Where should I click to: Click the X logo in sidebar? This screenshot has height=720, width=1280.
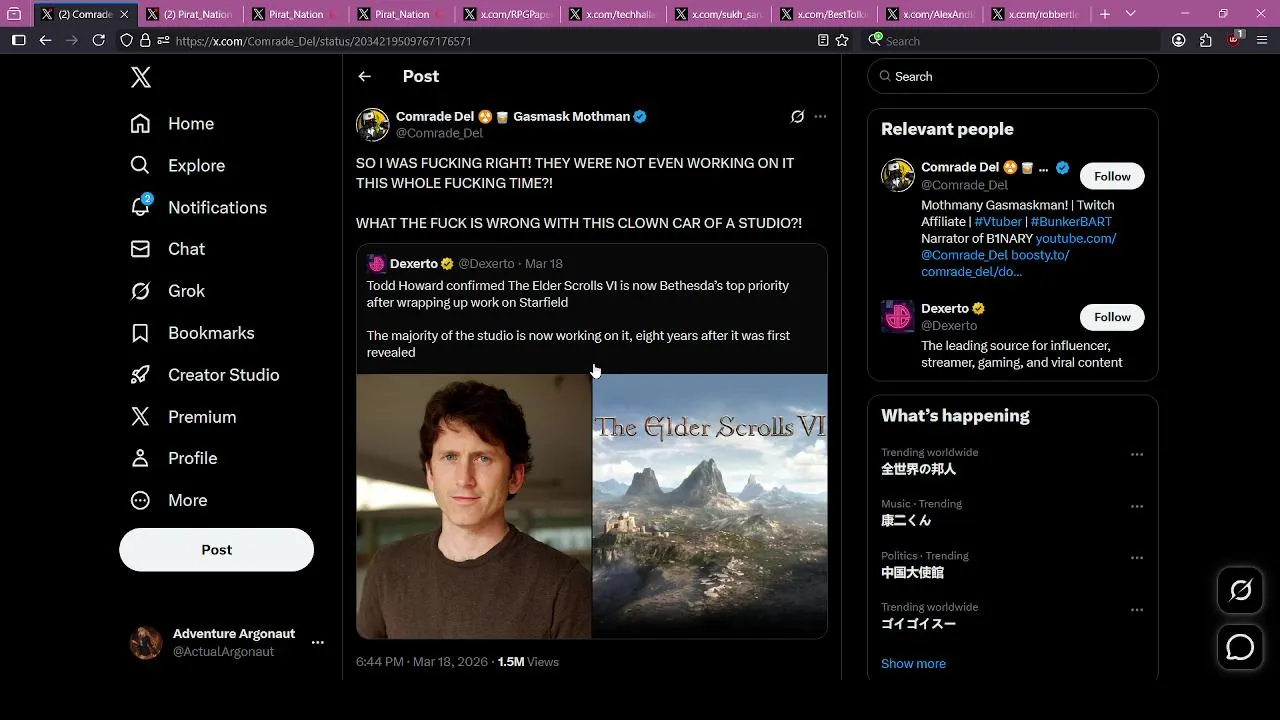[141, 77]
